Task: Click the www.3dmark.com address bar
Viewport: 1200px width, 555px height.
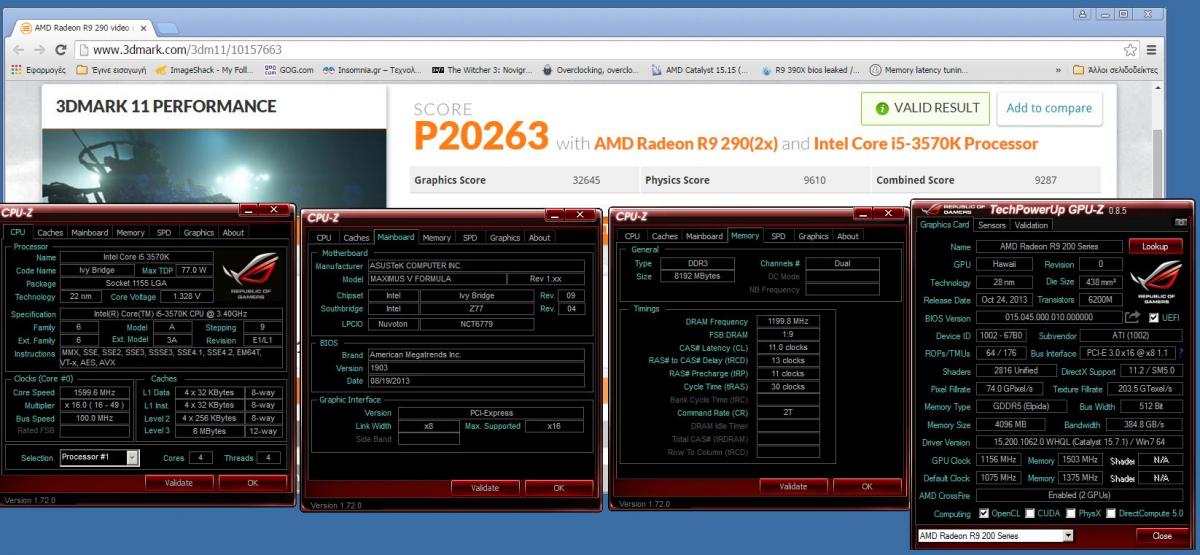Action: 600,49
